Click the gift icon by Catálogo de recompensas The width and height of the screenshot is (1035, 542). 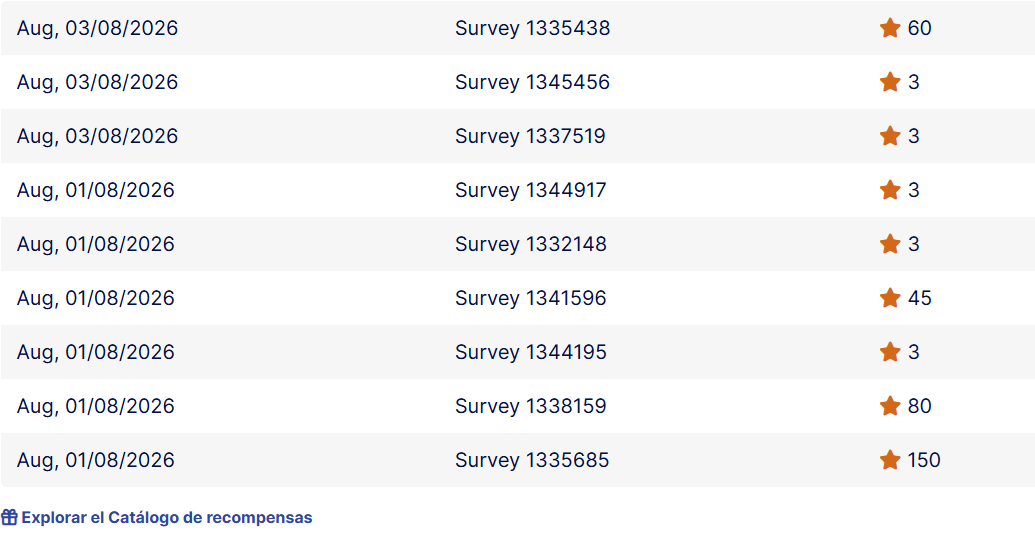(9, 517)
